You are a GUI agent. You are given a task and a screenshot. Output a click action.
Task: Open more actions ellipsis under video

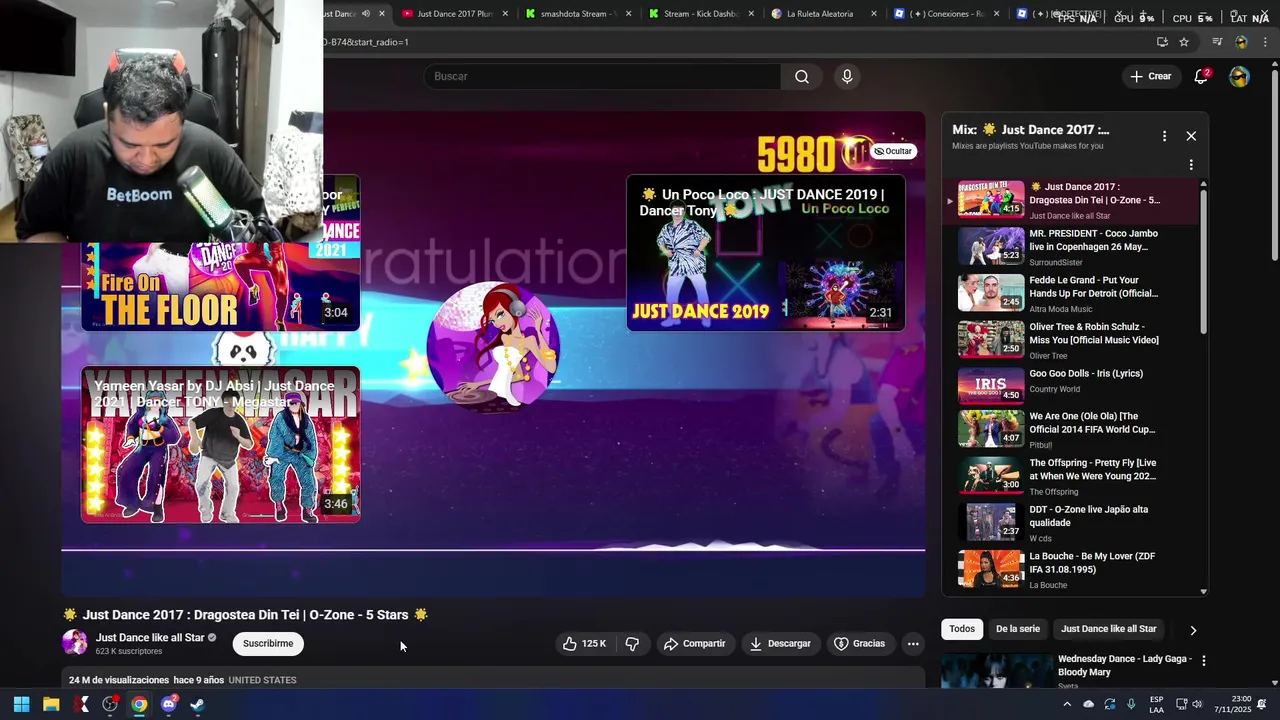pyautogui.click(x=913, y=644)
